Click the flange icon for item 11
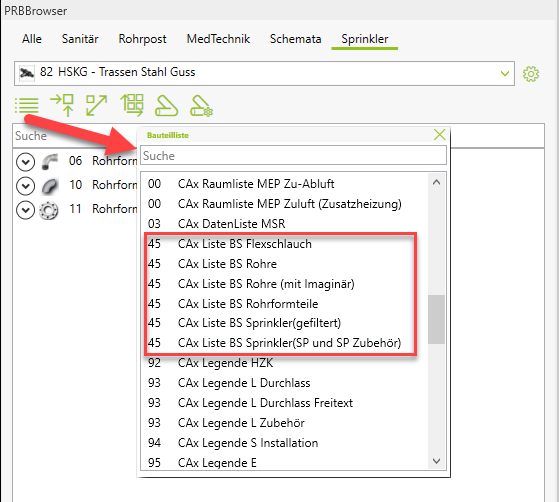The height and width of the screenshot is (502, 559). pyautogui.click(x=48, y=210)
